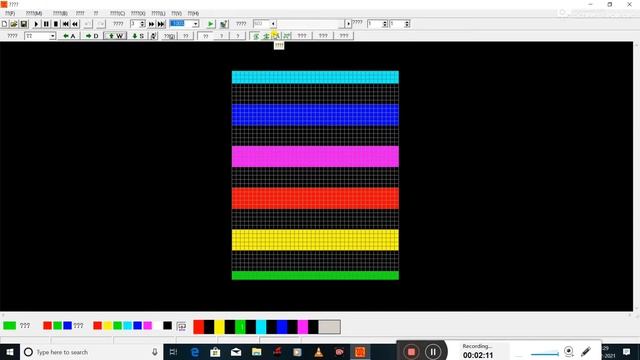Click the New file icon
This screenshot has height=360, width=640.
point(4,24)
